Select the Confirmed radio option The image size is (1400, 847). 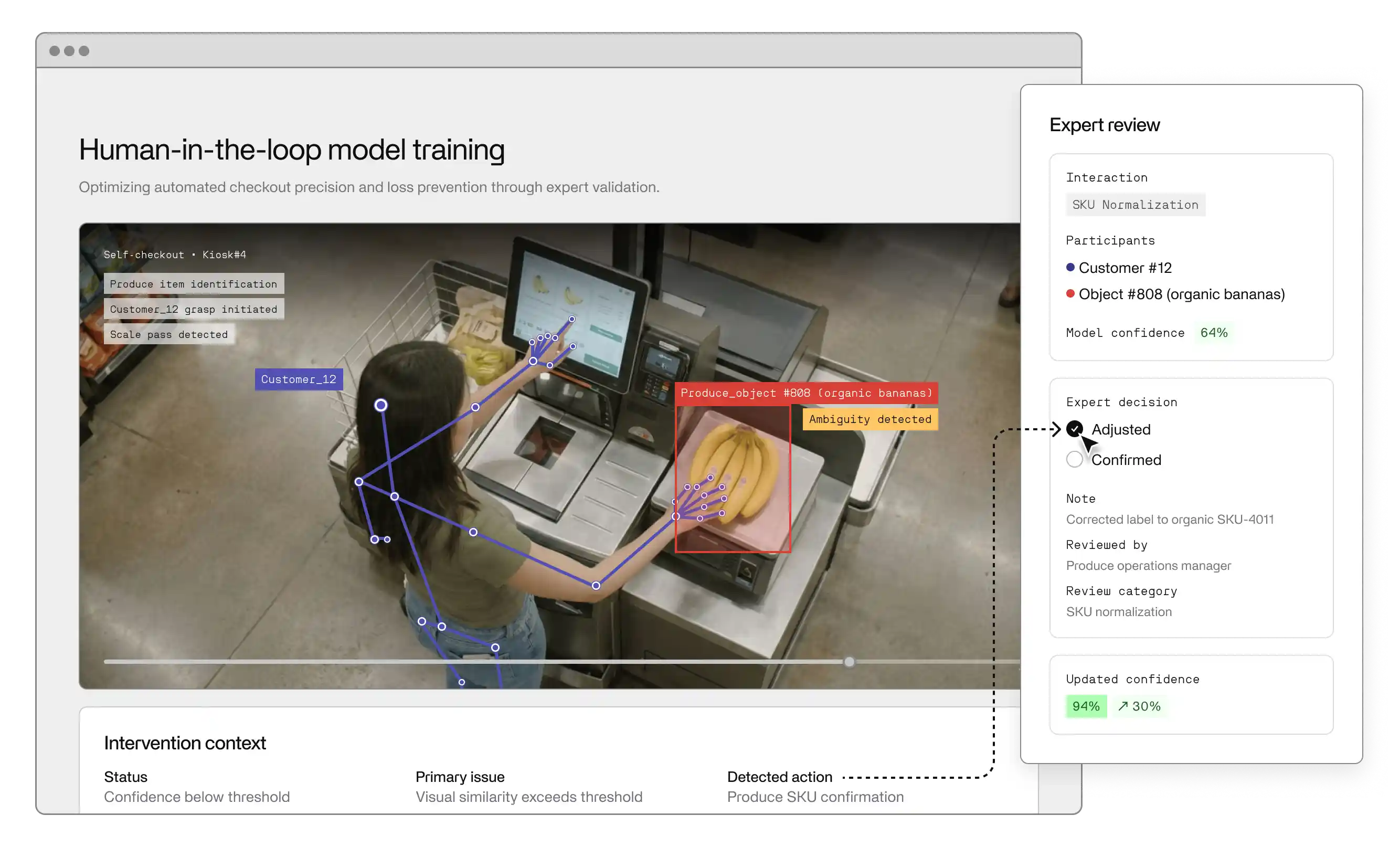pyautogui.click(x=1074, y=459)
